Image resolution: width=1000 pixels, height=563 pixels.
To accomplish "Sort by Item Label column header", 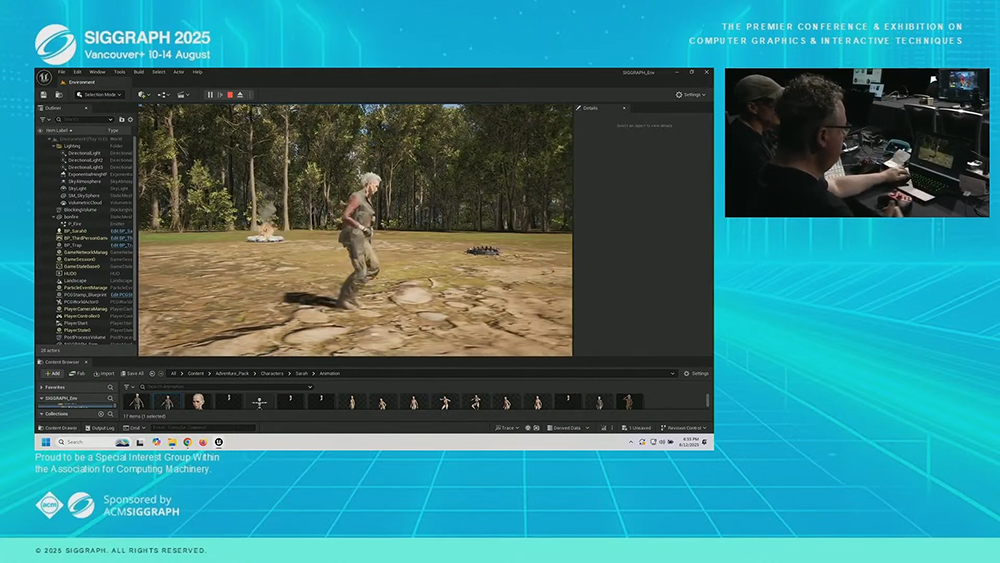I will tap(59, 130).
